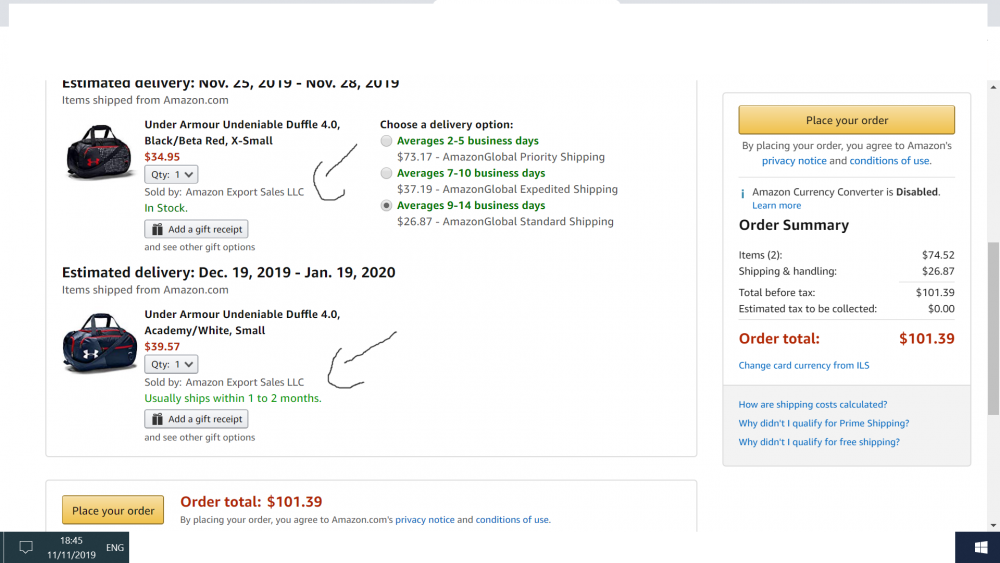Viewport: 1000px width, 563px height.
Task: Click the ENG language indicator in taskbar
Action: [115, 547]
